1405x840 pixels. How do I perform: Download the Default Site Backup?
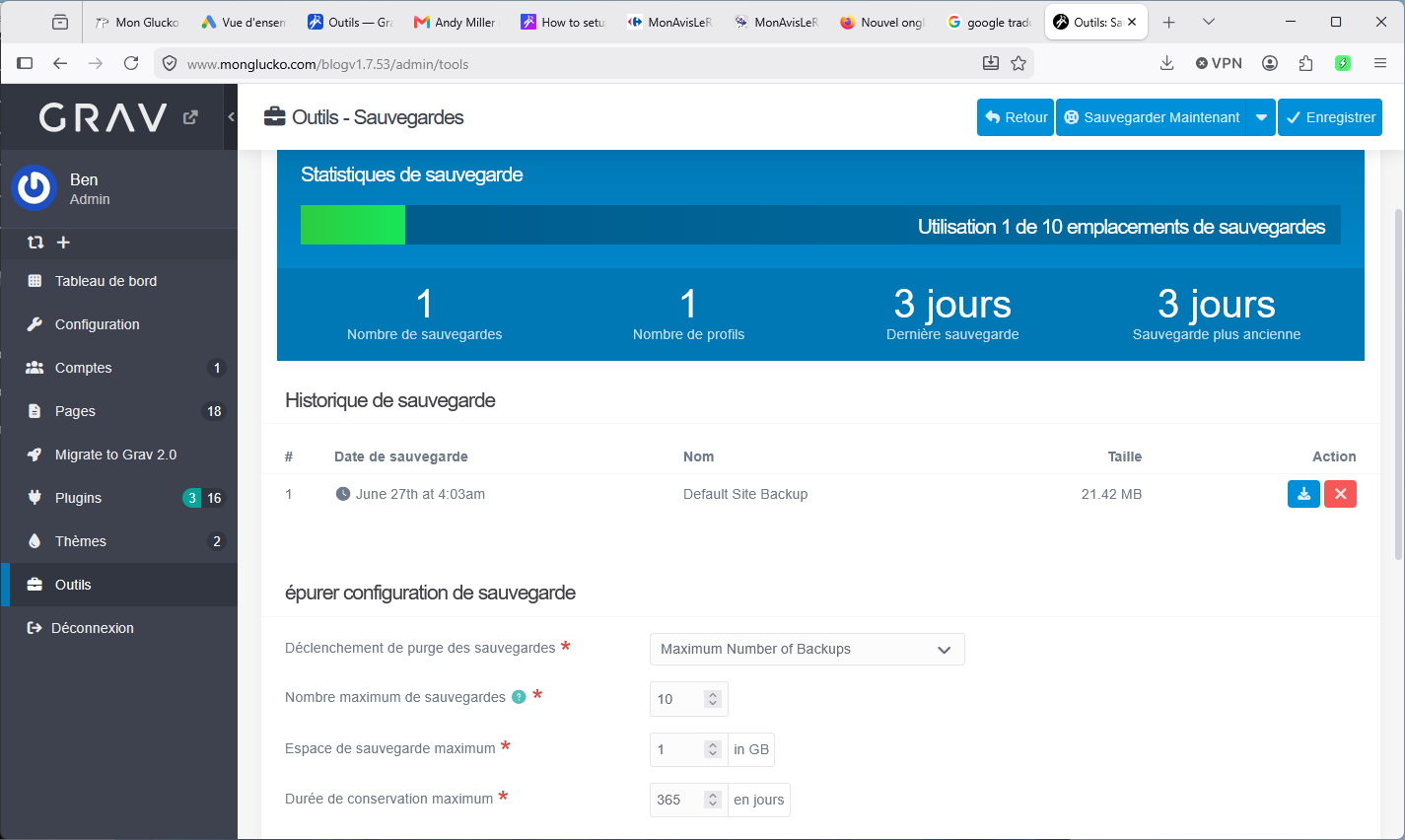1303,494
